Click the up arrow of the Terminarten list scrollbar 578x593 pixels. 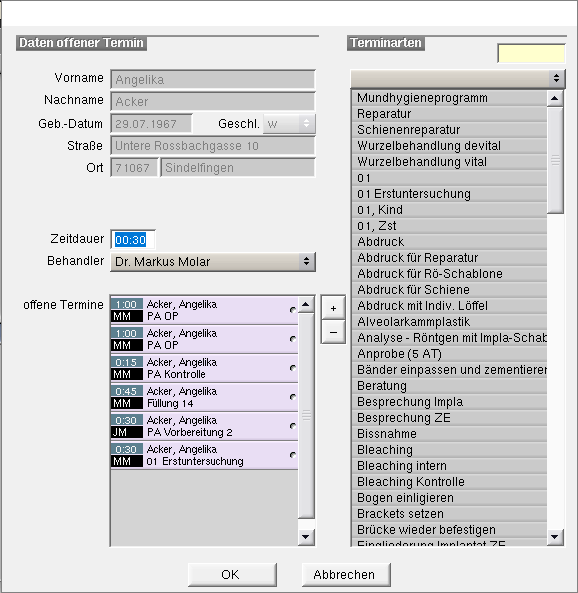[x=555, y=99]
